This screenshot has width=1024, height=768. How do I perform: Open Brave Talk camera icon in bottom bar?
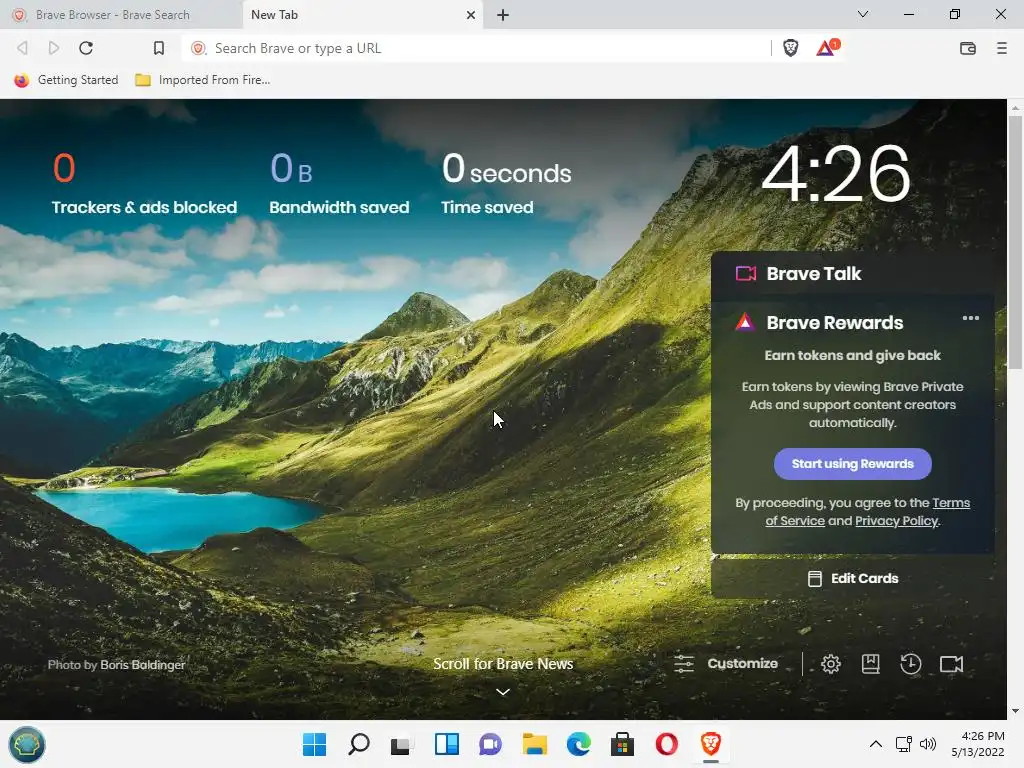coord(952,664)
